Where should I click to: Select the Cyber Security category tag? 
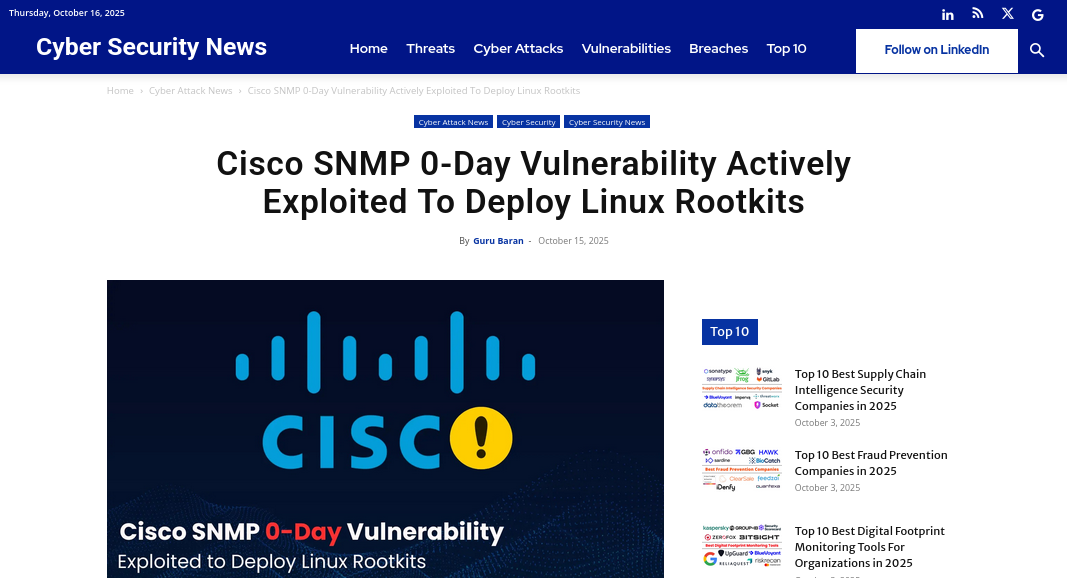pos(528,122)
